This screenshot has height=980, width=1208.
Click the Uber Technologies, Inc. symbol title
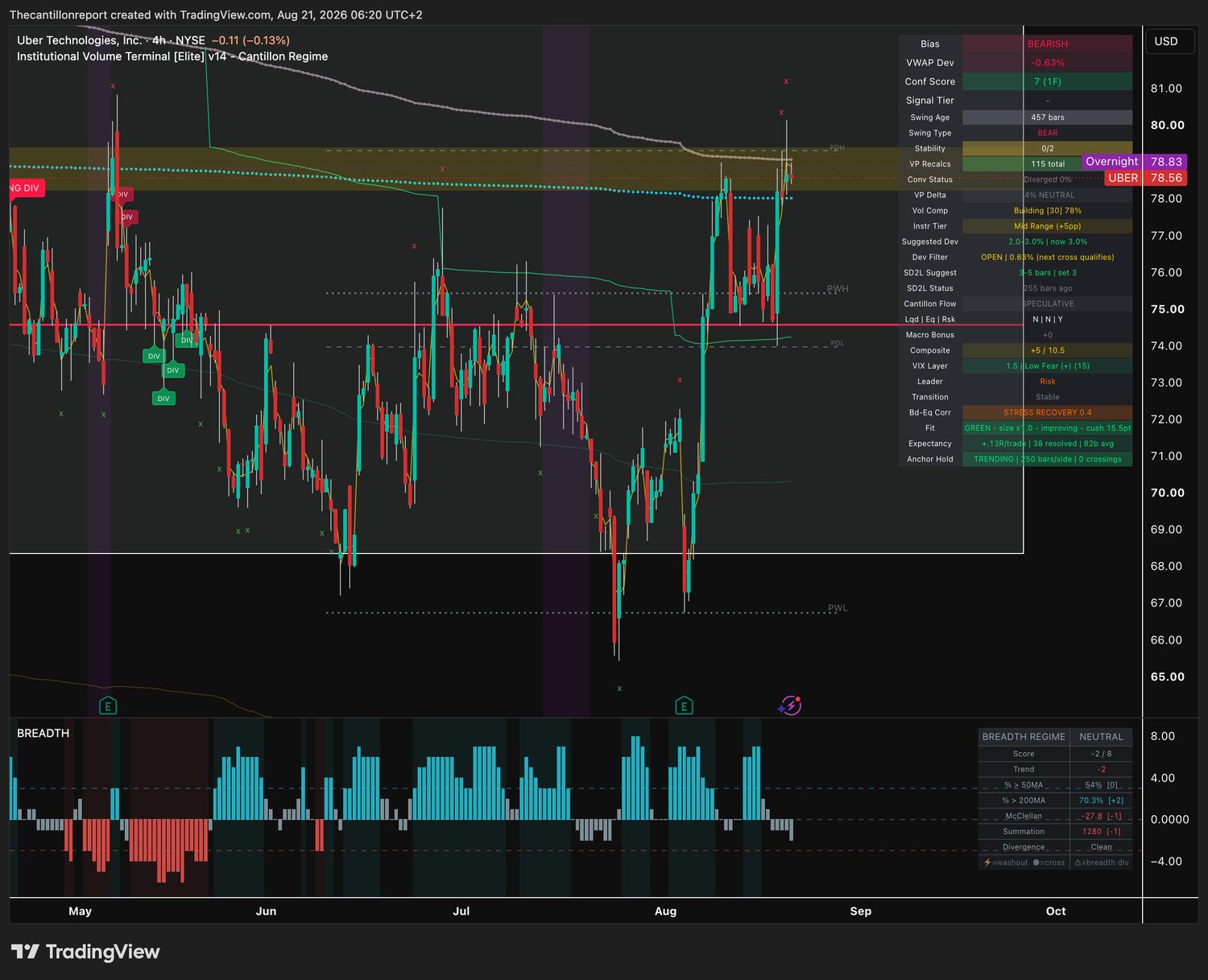click(80, 40)
